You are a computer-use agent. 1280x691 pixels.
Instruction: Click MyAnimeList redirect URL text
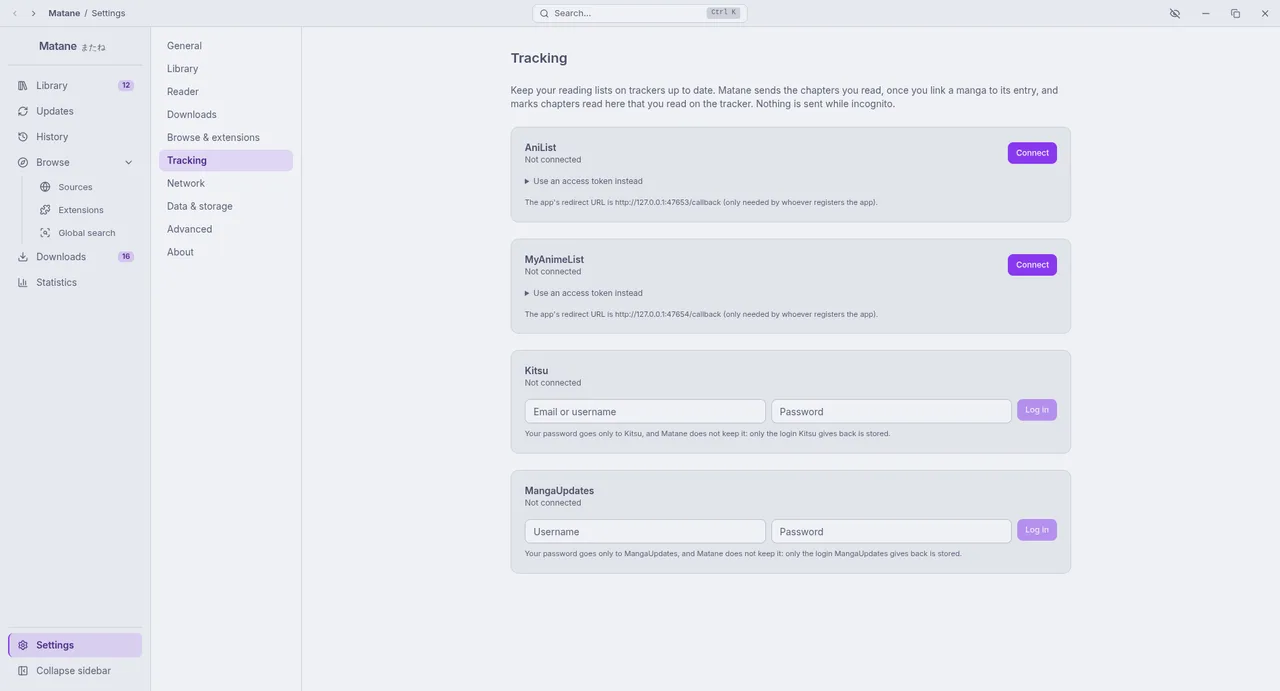click(x=701, y=314)
